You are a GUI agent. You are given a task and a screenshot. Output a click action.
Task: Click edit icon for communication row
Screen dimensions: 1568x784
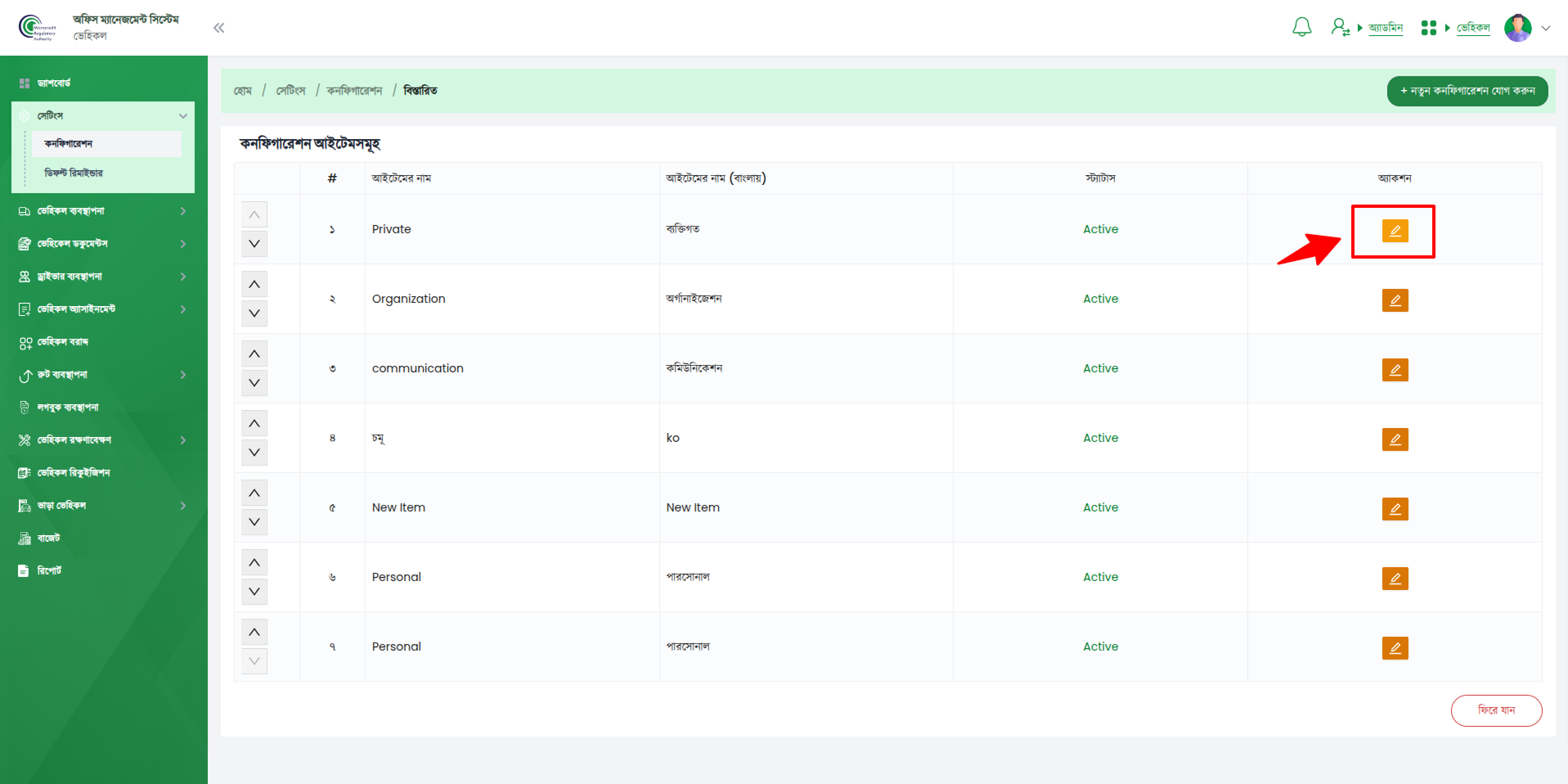pyautogui.click(x=1395, y=370)
